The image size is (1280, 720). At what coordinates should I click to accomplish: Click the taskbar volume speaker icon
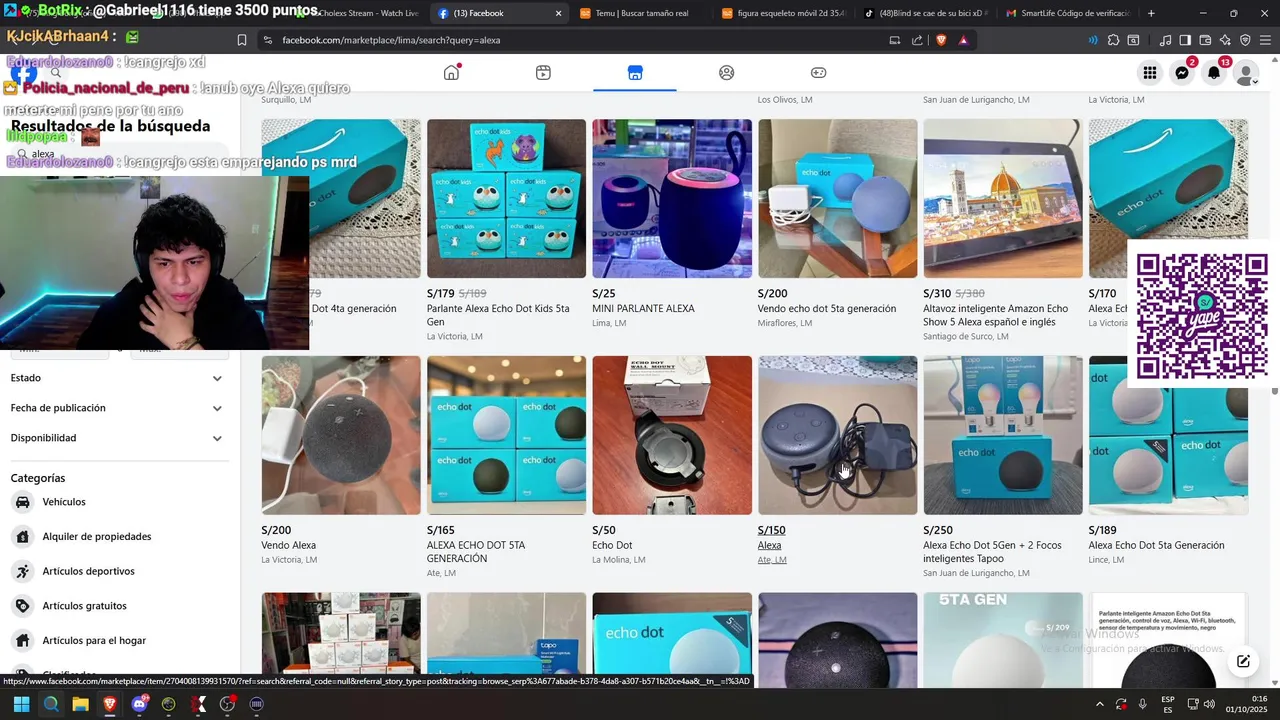[x=1208, y=704]
